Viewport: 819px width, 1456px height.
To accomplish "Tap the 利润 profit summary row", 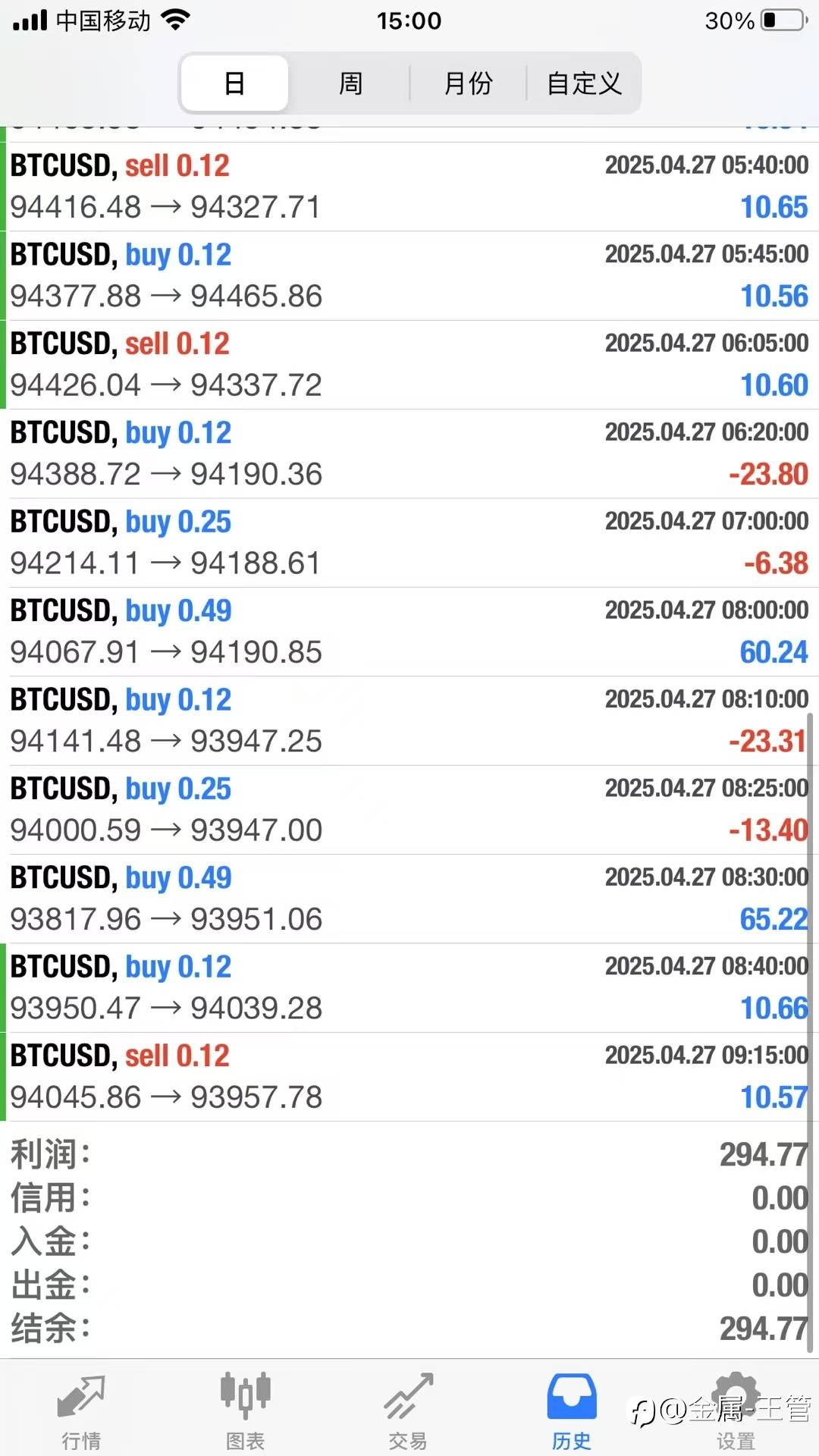I will pyautogui.click(x=409, y=1155).
